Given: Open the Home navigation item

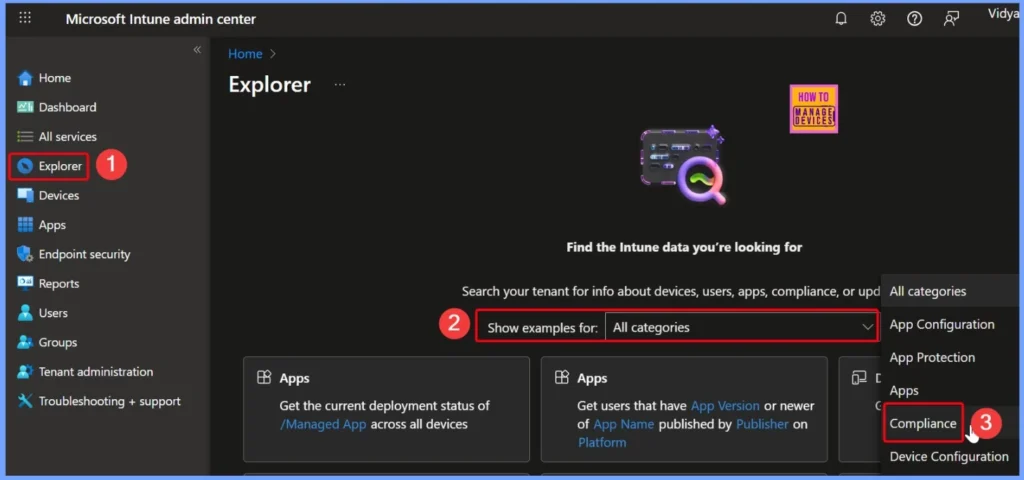Looking at the screenshot, I should (55, 78).
